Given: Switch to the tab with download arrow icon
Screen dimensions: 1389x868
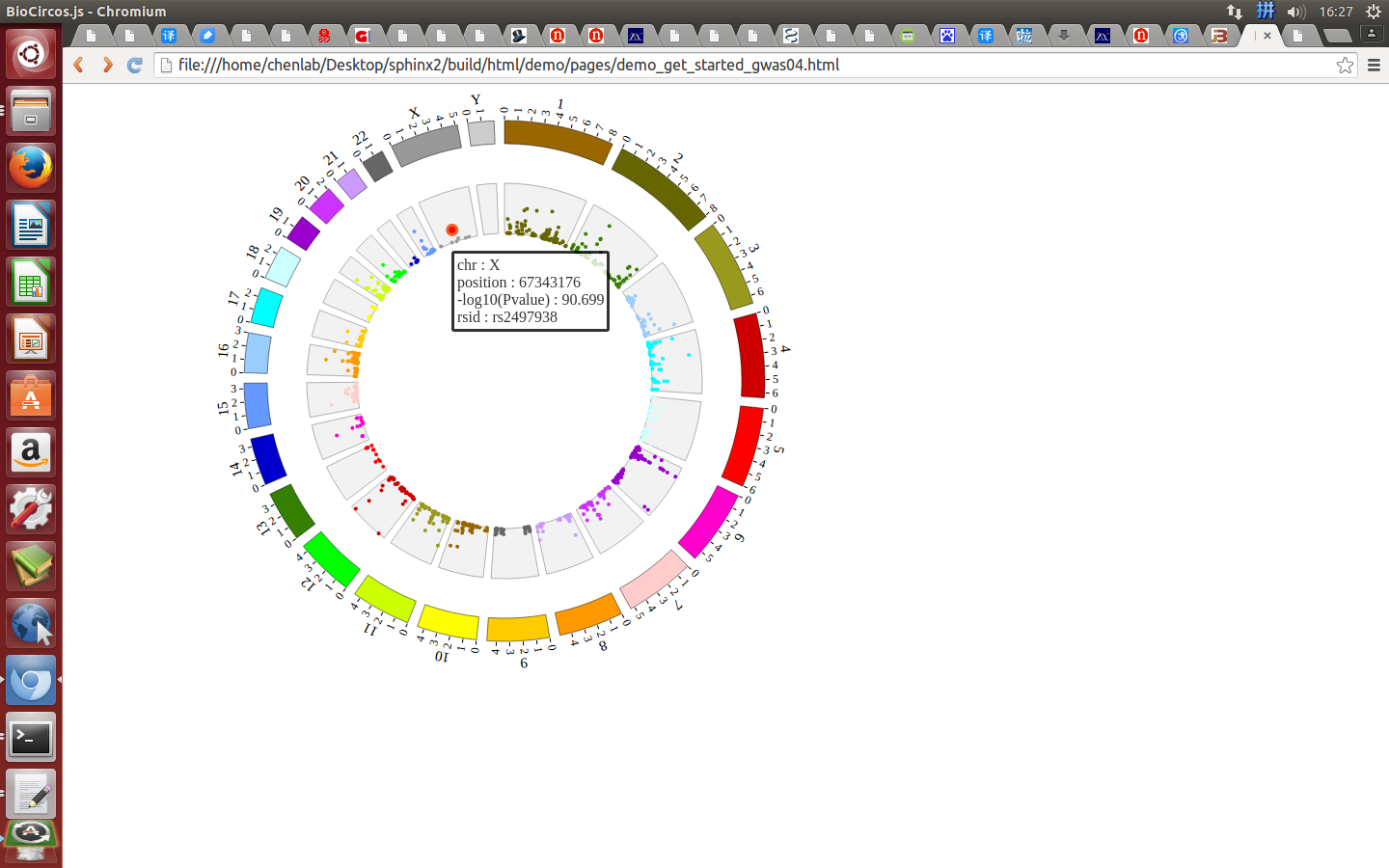Looking at the screenshot, I should [x=1064, y=36].
